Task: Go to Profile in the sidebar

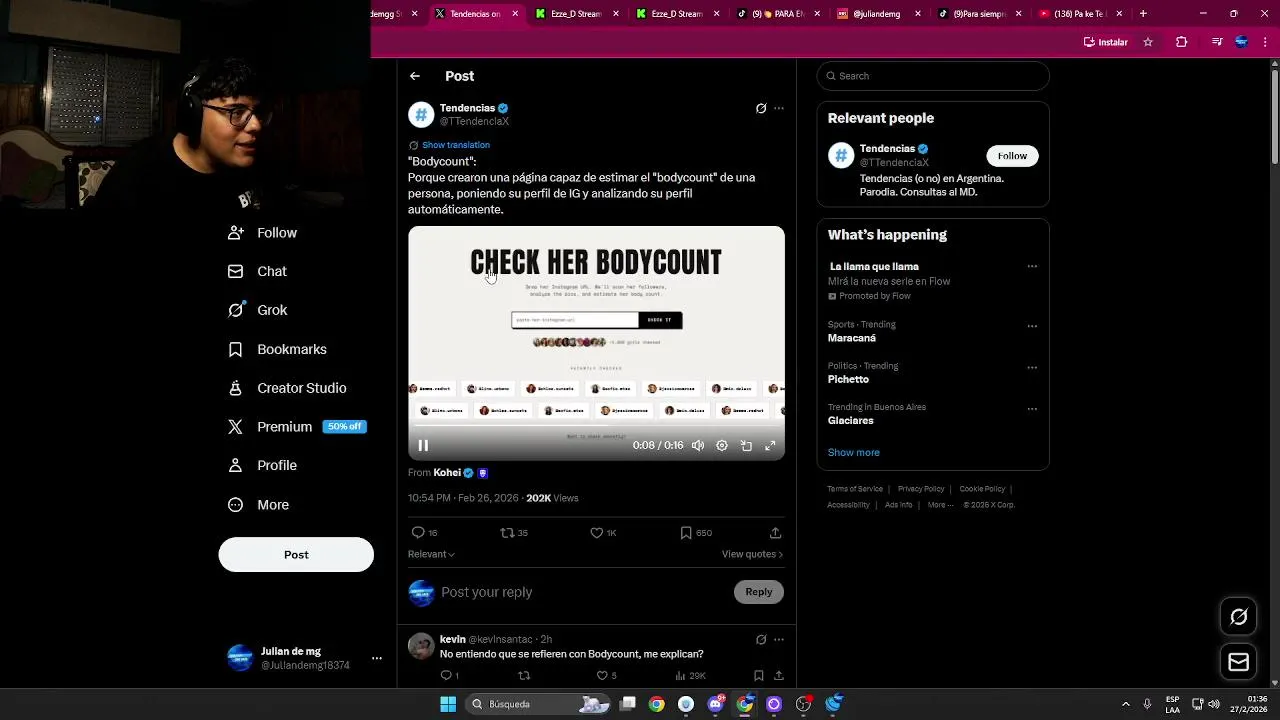Action: 263,465
